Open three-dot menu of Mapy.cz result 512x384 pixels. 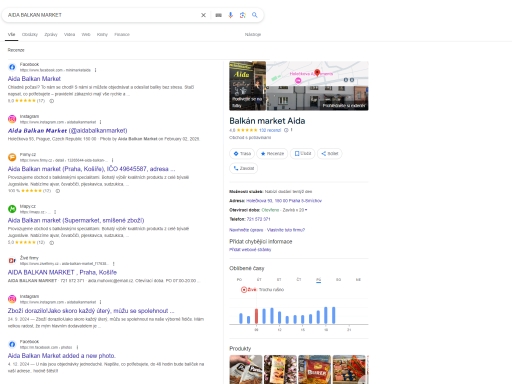[55, 212]
